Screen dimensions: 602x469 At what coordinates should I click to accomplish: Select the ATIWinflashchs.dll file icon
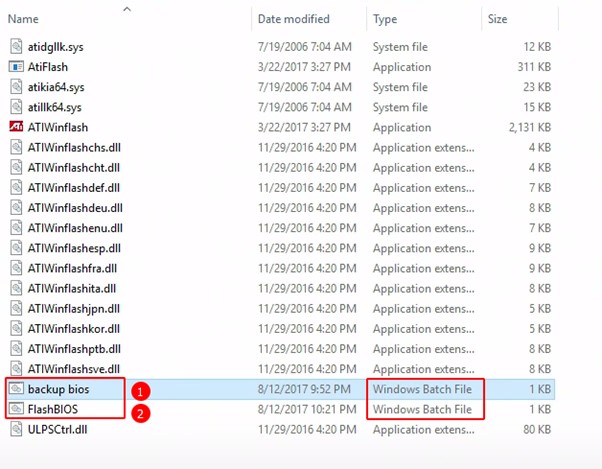[16, 147]
